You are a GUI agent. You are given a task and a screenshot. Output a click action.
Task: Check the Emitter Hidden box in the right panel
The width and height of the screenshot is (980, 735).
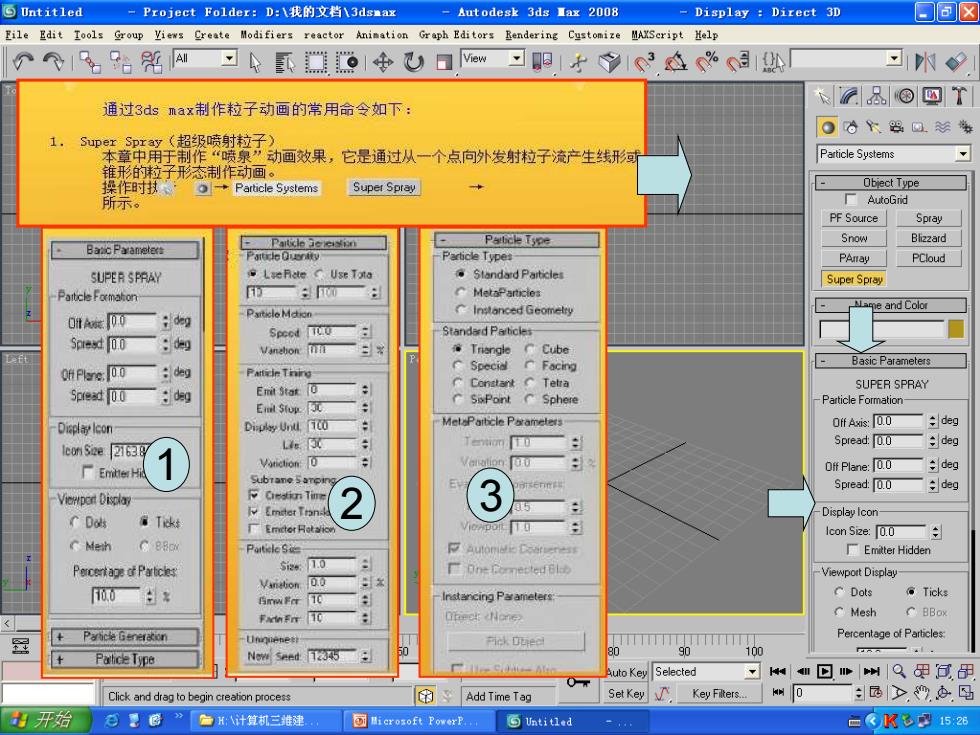(852, 550)
